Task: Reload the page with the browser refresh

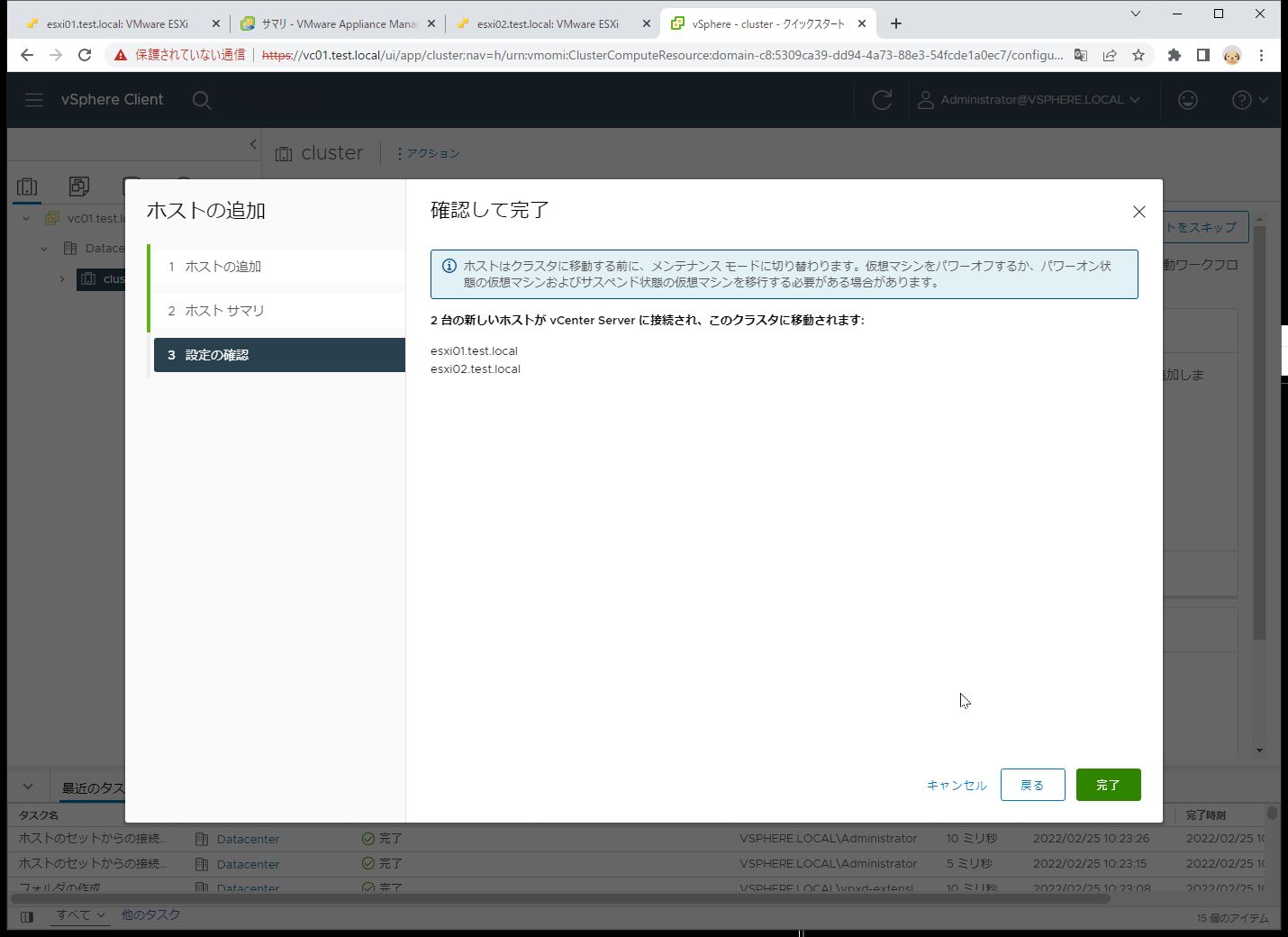Action: (x=85, y=55)
